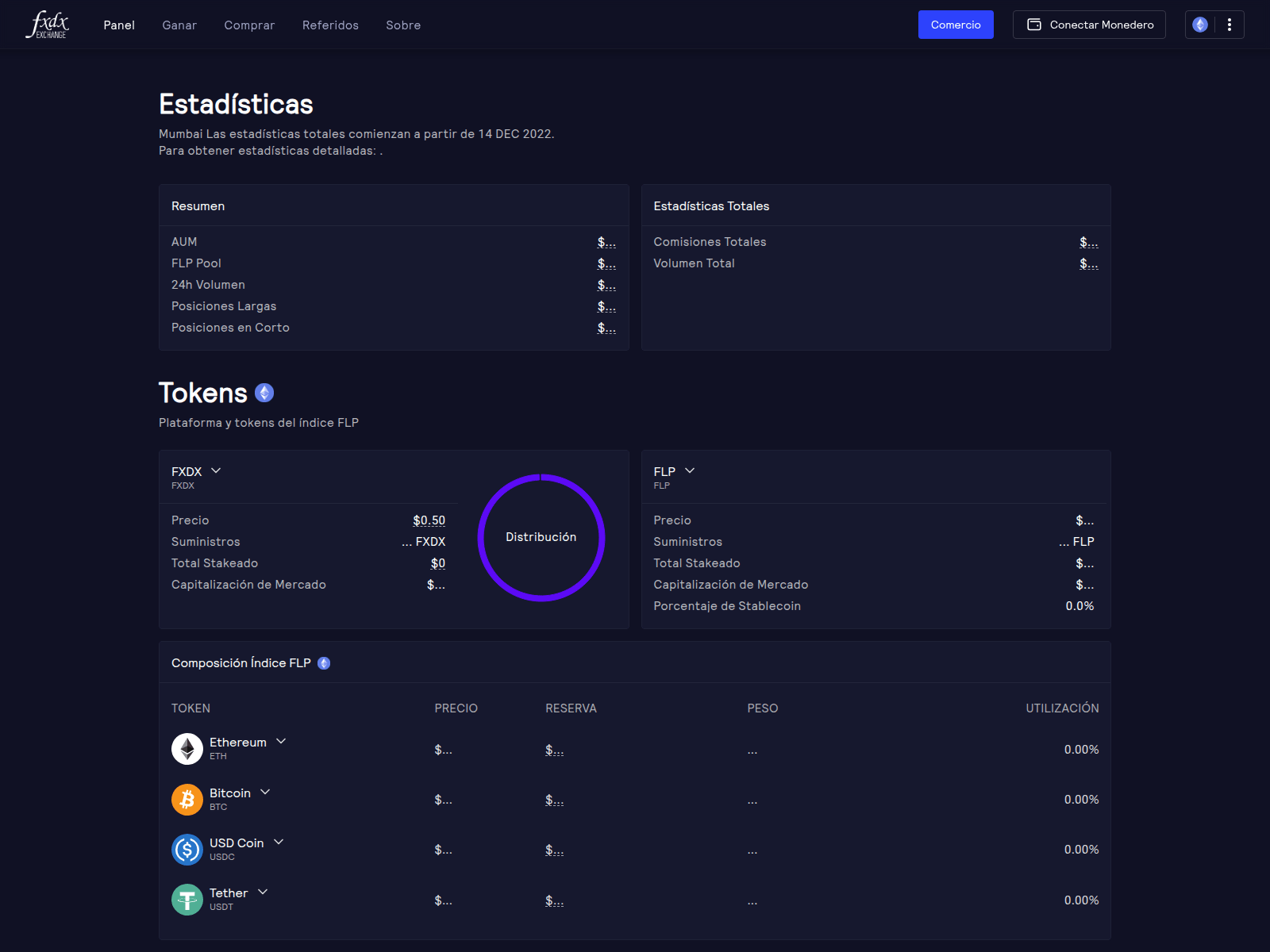Click the FLP Pool value in Resumen
The width and height of the screenshot is (1270, 952).
pyautogui.click(x=606, y=263)
